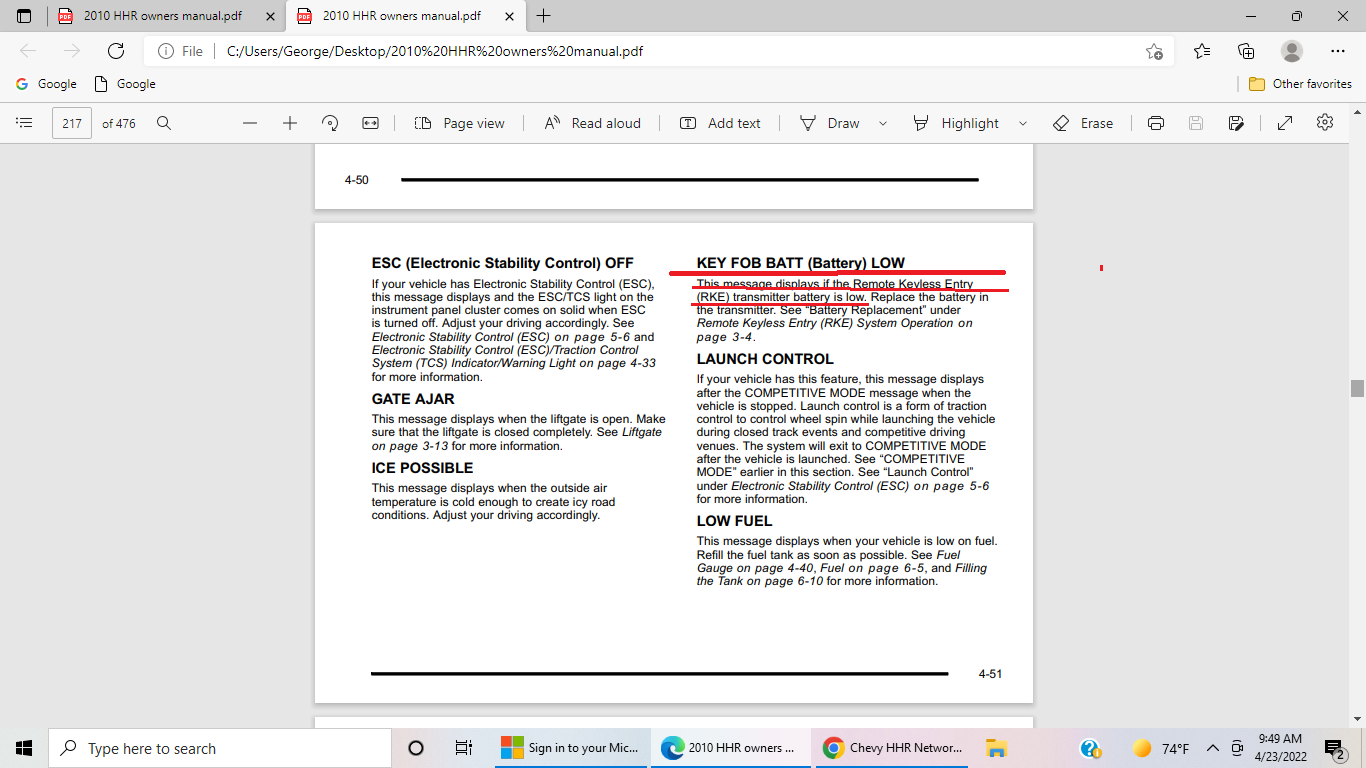The image size is (1366, 768).
Task: Open Other favorites folder
Action: [x=1300, y=84]
